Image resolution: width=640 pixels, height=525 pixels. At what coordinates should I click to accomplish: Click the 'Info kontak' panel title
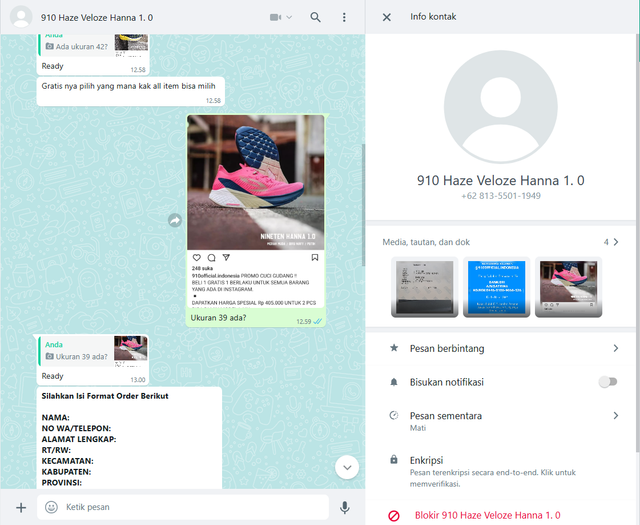pyautogui.click(x=433, y=17)
